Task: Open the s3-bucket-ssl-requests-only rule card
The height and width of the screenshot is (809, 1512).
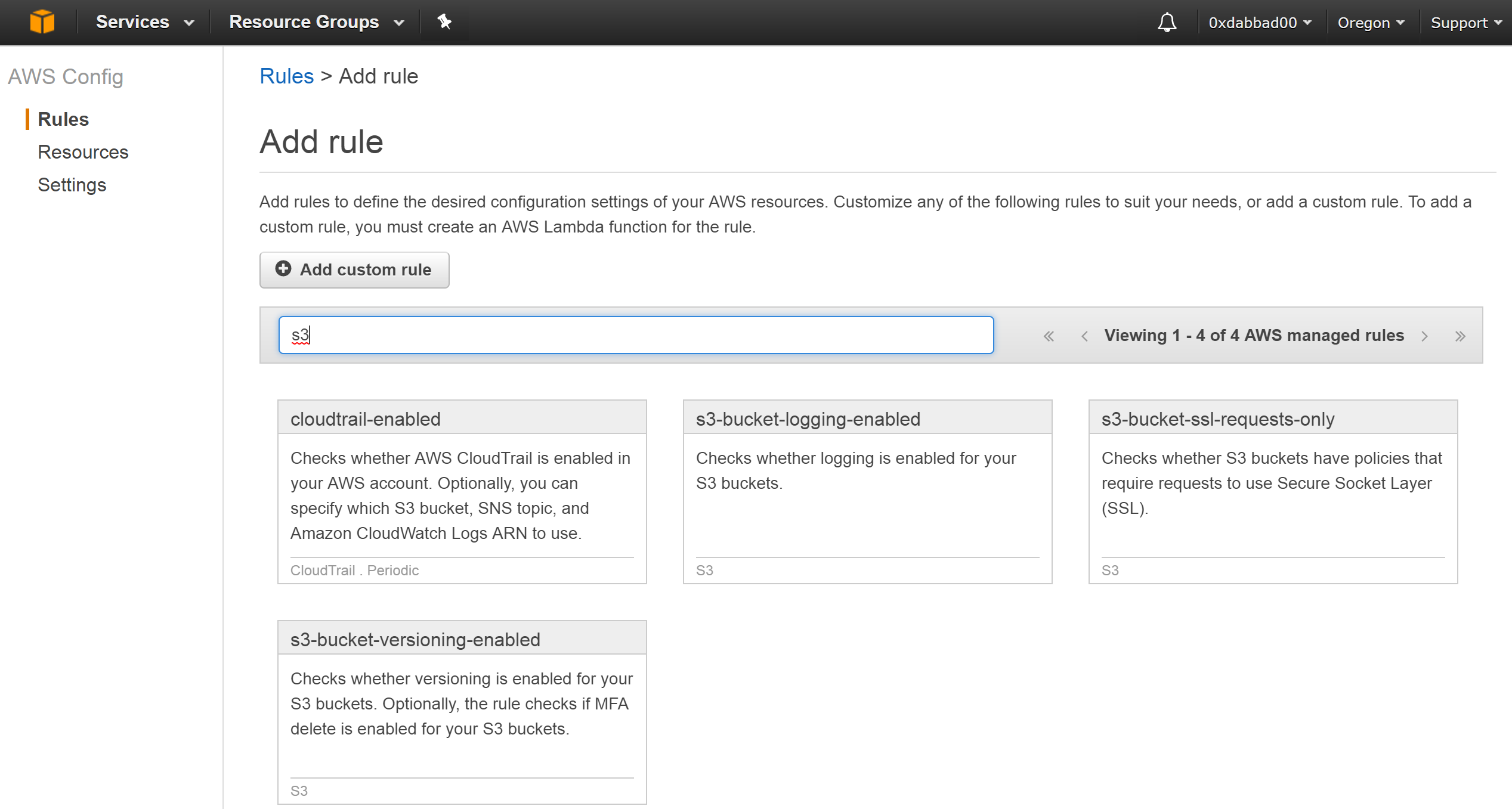Action: pos(1273,492)
